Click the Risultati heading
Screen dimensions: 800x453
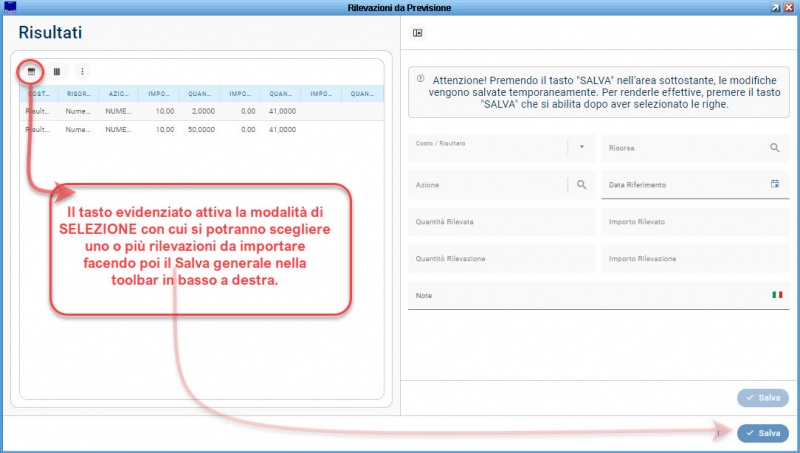(x=50, y=32)
